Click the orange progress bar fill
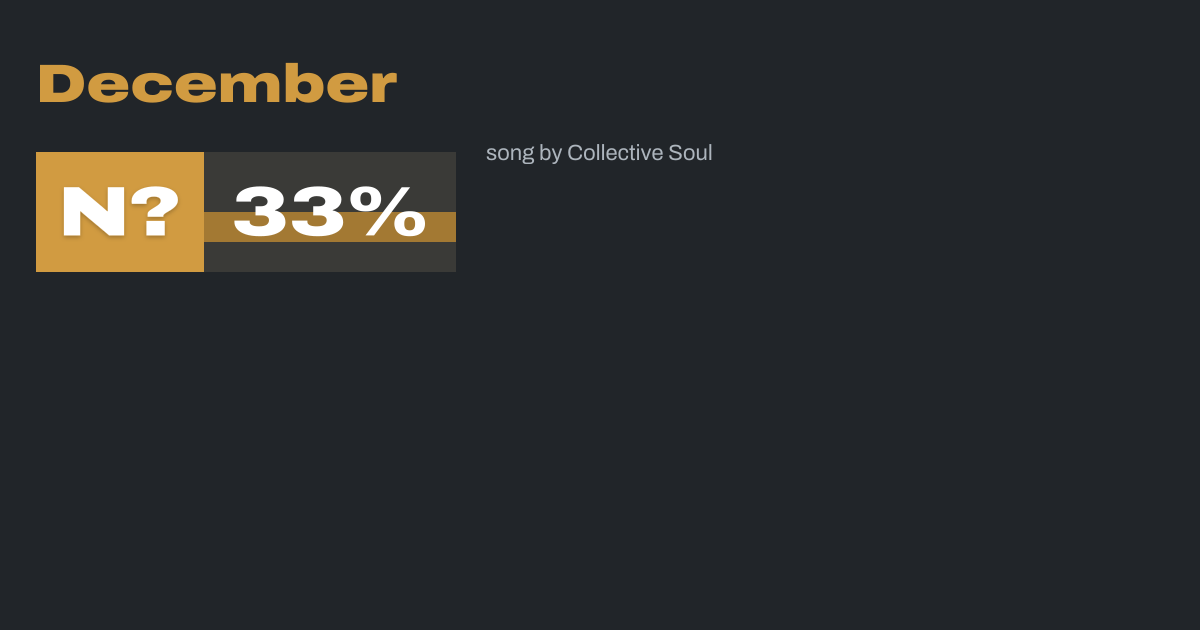 point(219,228)
